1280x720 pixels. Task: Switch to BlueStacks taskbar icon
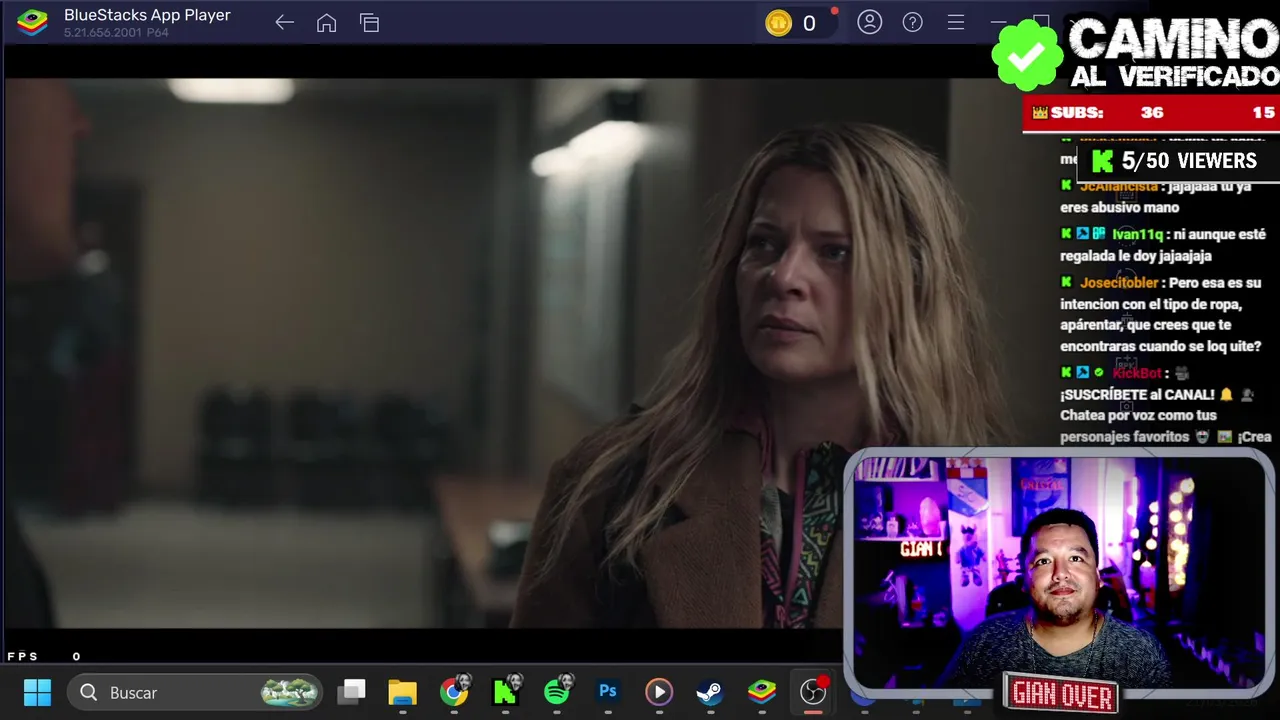pyautogui.click(x=762, y=692)
